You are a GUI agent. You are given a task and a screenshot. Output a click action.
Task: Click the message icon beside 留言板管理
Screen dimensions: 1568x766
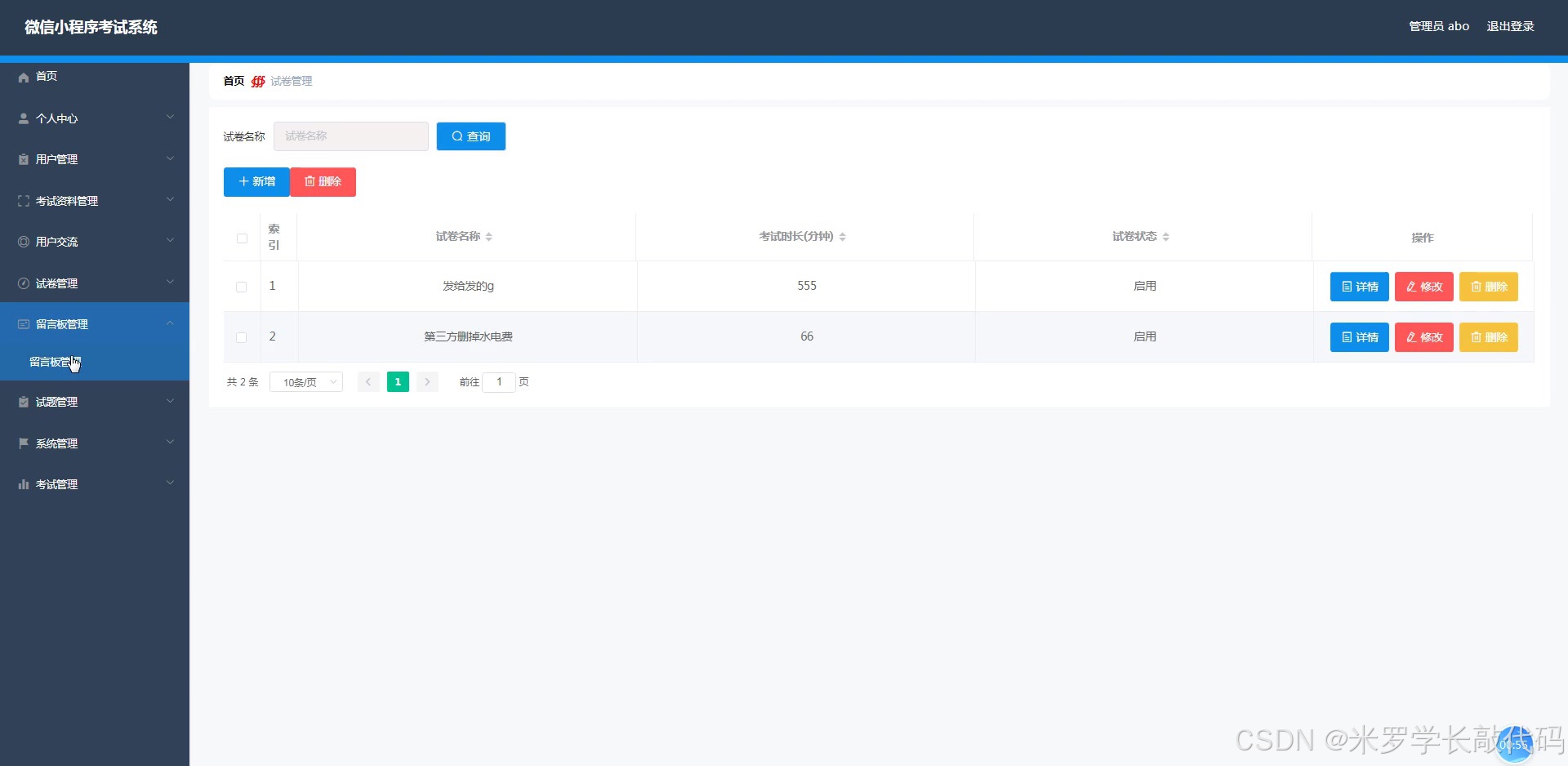[x=24, y=324]
